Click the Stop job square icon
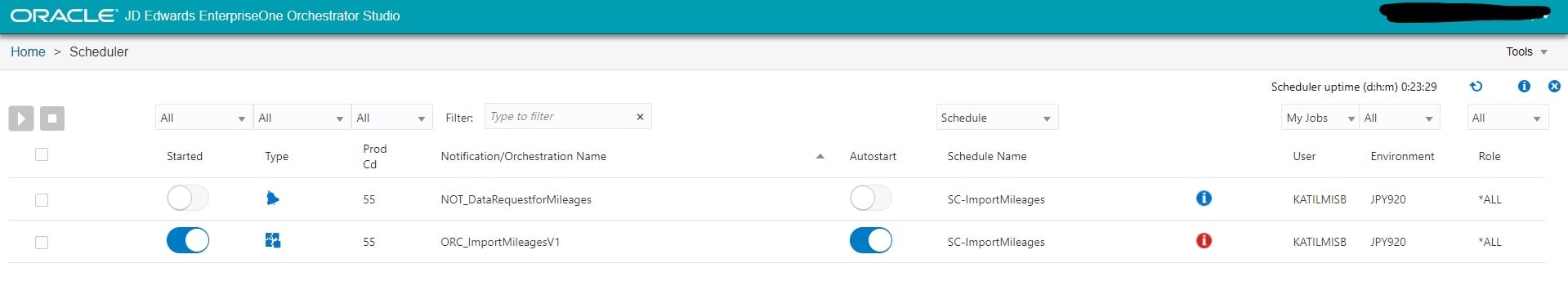Screen dimensions: 1568x299 [x=52, y=118]
